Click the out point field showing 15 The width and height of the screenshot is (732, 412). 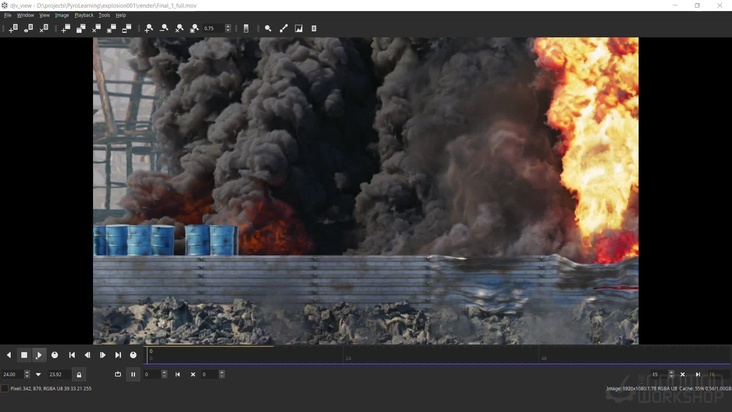click(659, 374)
